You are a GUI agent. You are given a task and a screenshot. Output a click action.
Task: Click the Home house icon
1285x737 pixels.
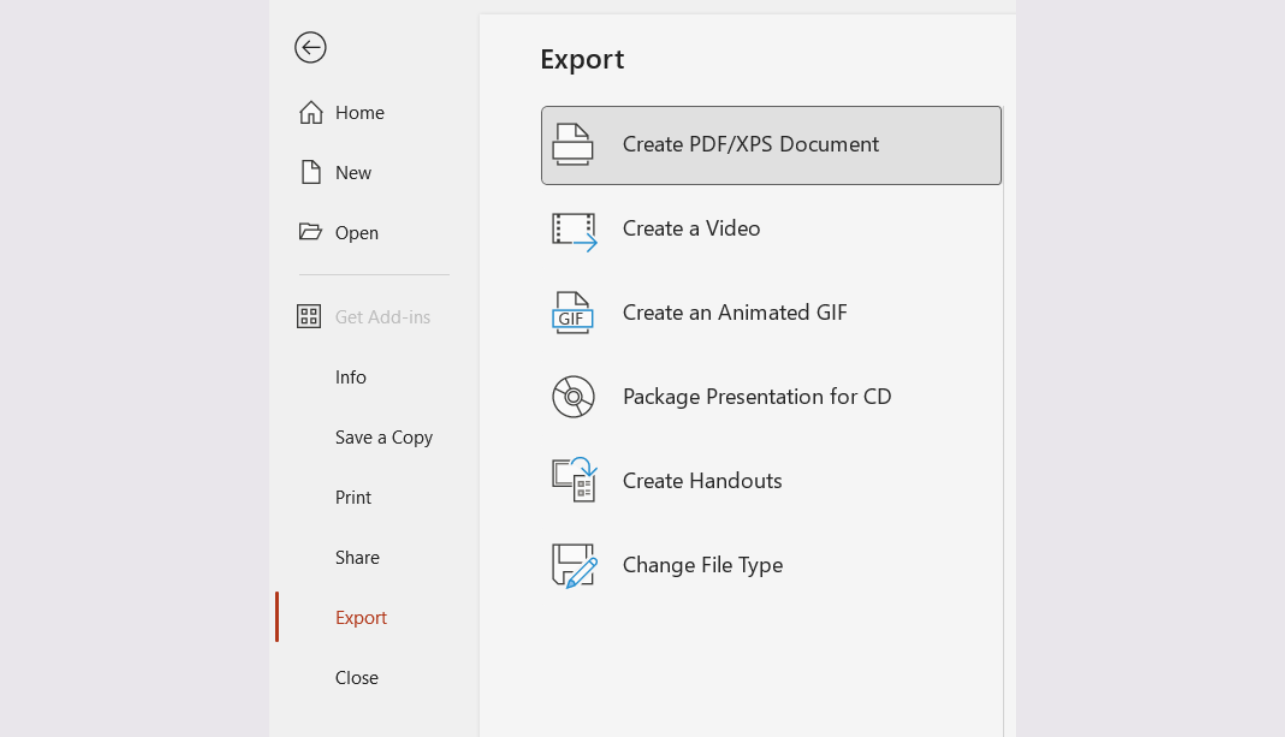(310, 112)
